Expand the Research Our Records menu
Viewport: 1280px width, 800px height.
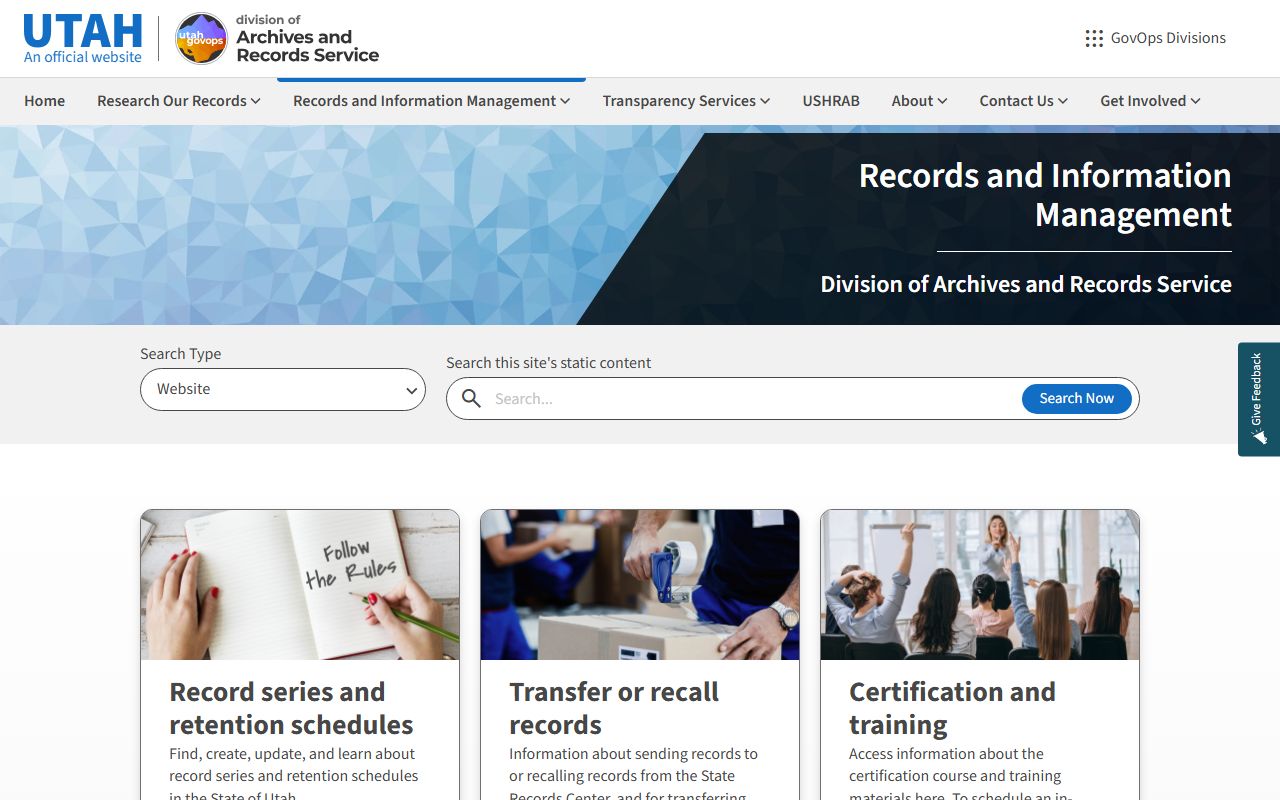pyautogui.click(x=178, y=101)
